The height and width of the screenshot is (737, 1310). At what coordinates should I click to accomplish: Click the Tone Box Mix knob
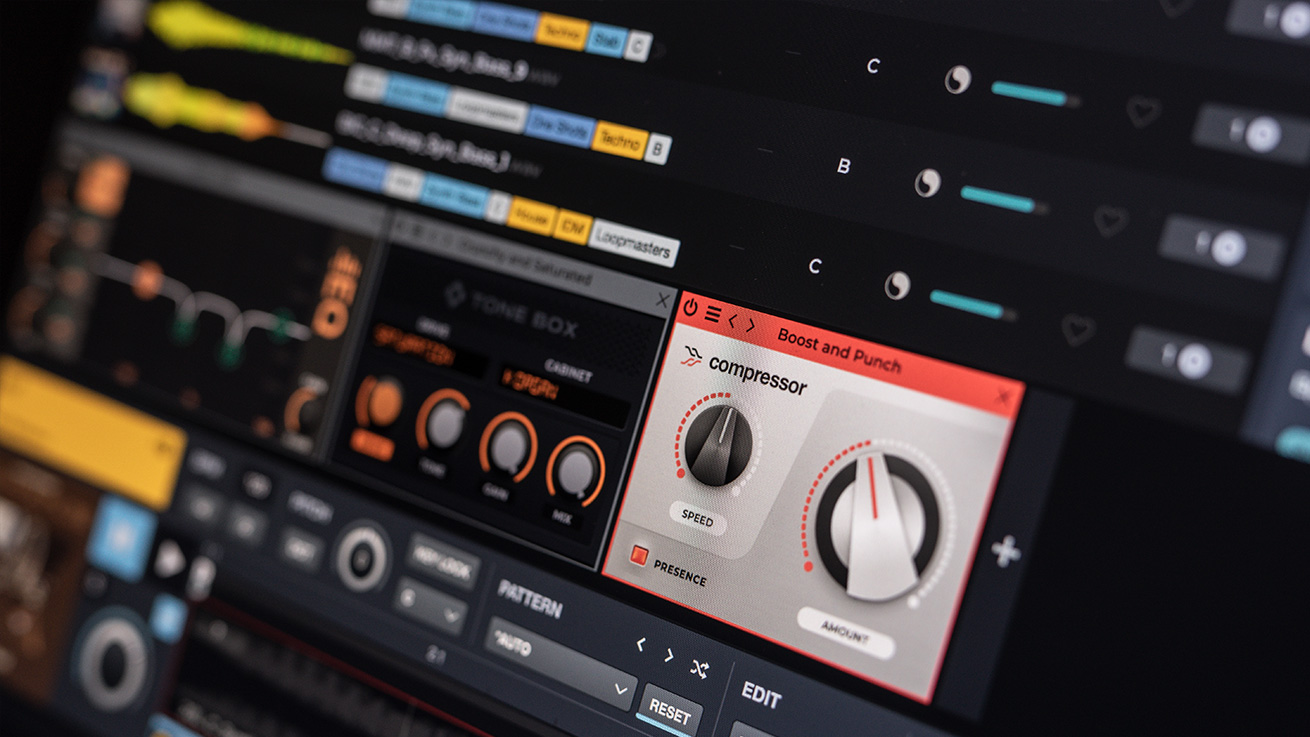pyautogui.click(x=576, y=469)
